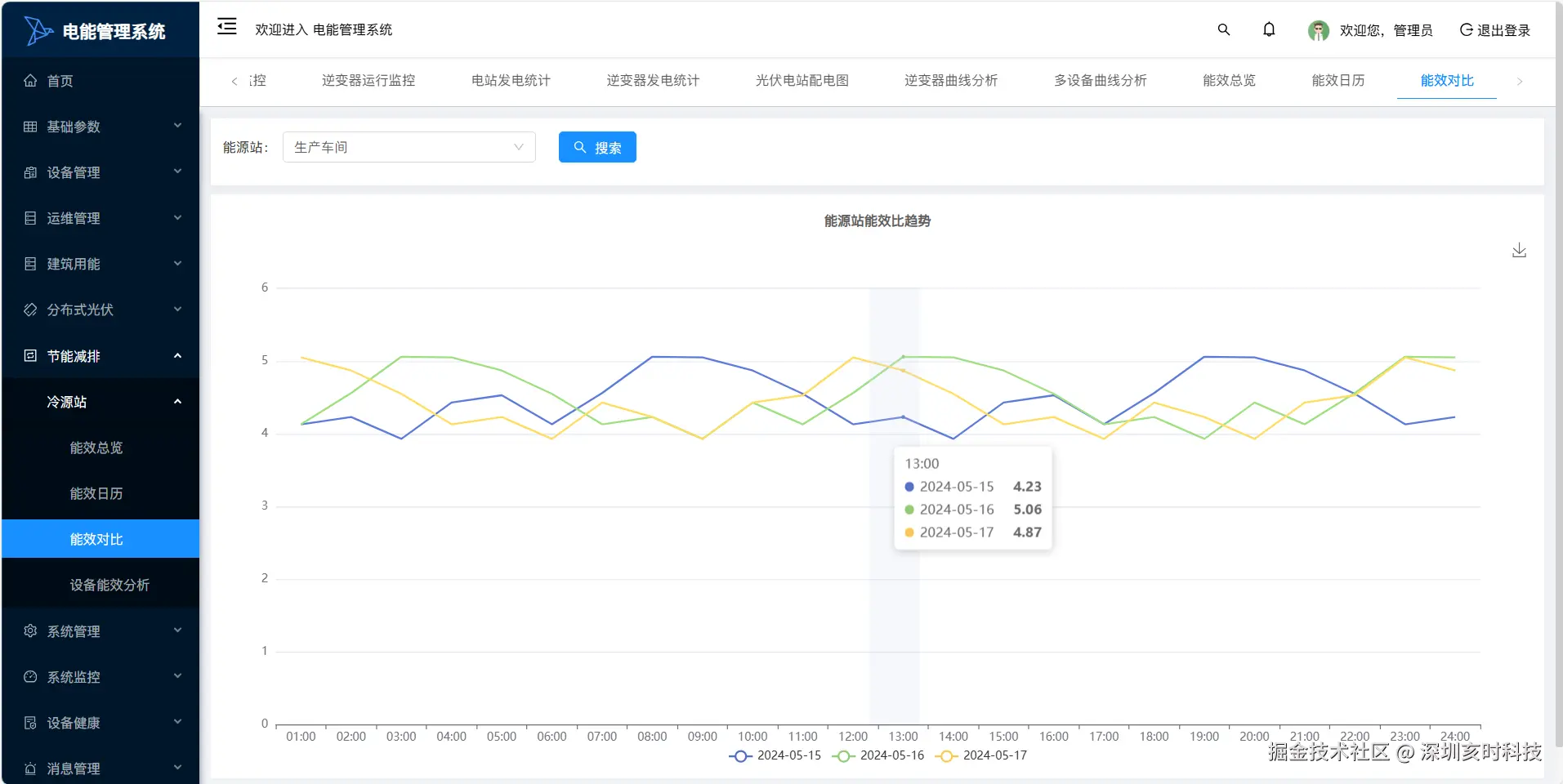The width and height of the screenshot is (1563, 784).
Task: Click the 运维管理 icon
Action: [x=30, y=218]
